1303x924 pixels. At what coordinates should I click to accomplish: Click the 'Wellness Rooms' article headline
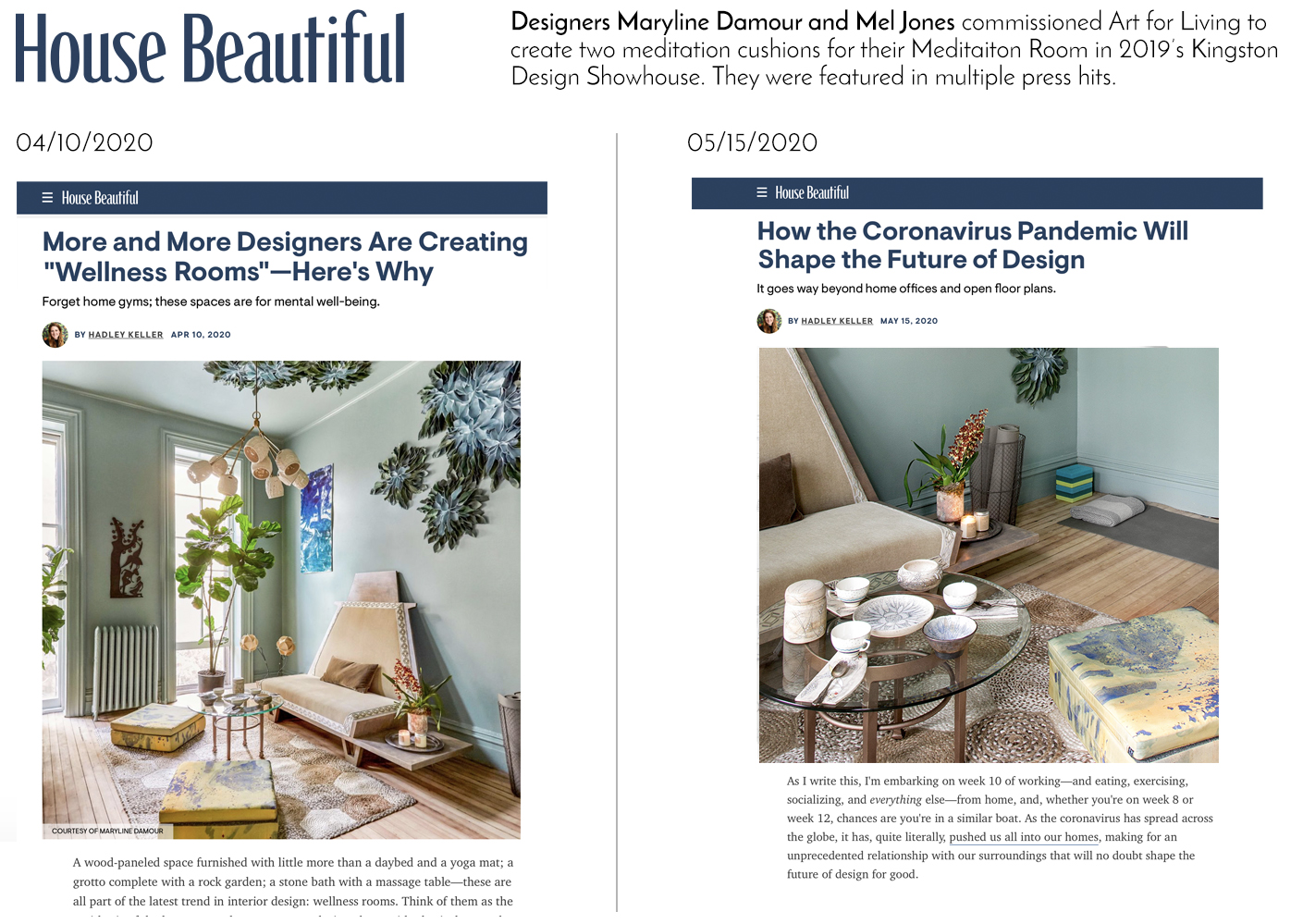(285, 256)
